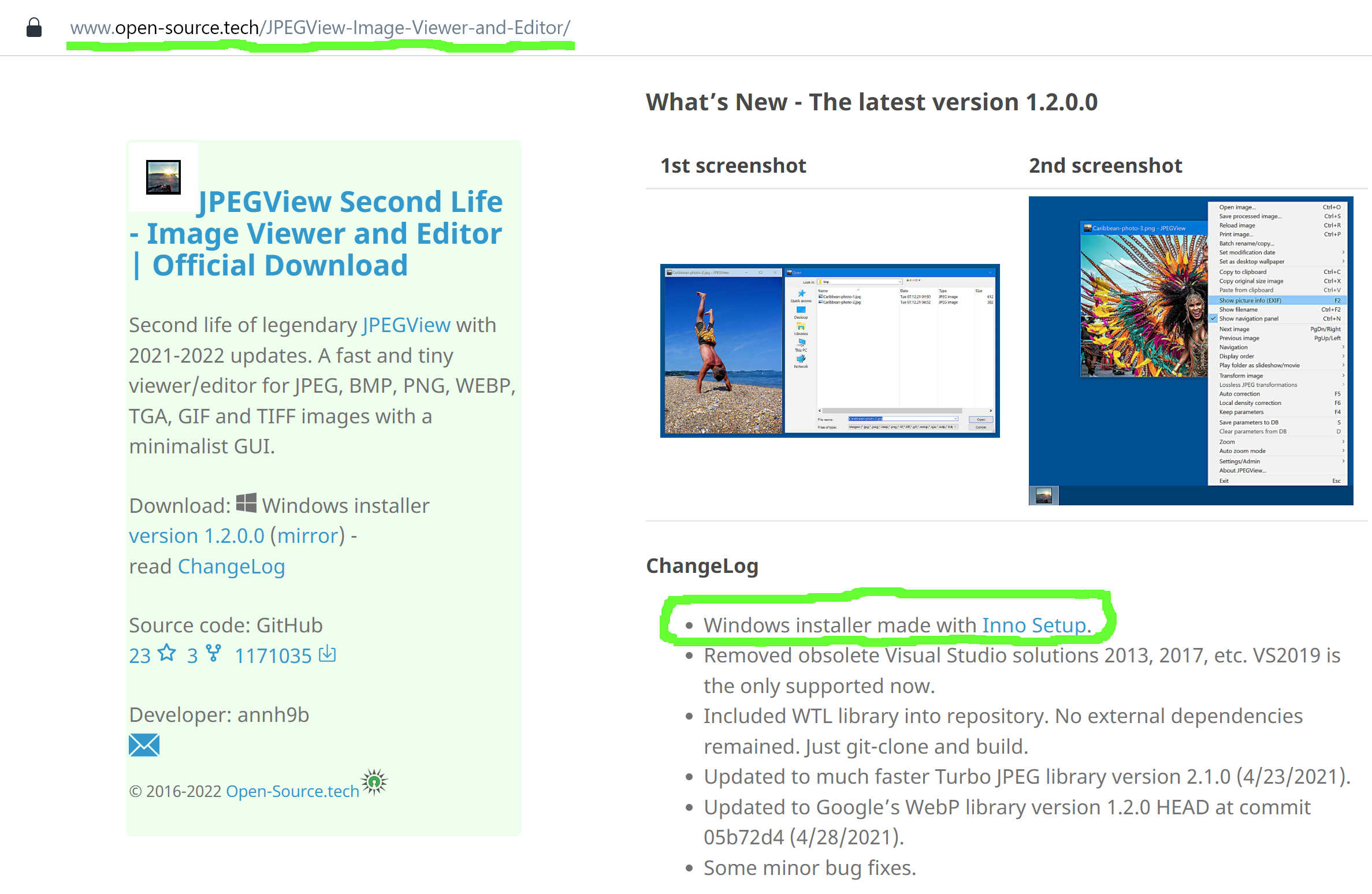The image size is (1372, 894).
Task: Visit the Open-Source.tech footer link
Action: point(292,791)
